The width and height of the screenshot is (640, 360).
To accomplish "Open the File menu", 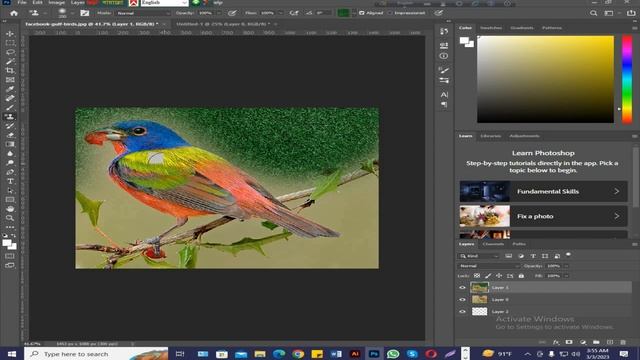I will point(22,2).
